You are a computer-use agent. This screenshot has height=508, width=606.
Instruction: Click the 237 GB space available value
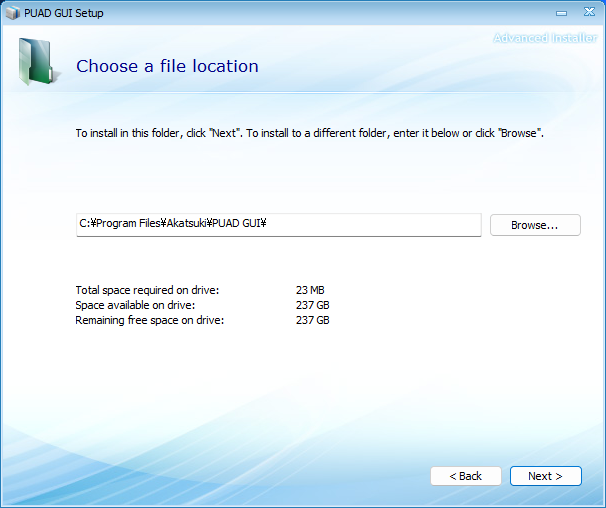pos(312,305)
